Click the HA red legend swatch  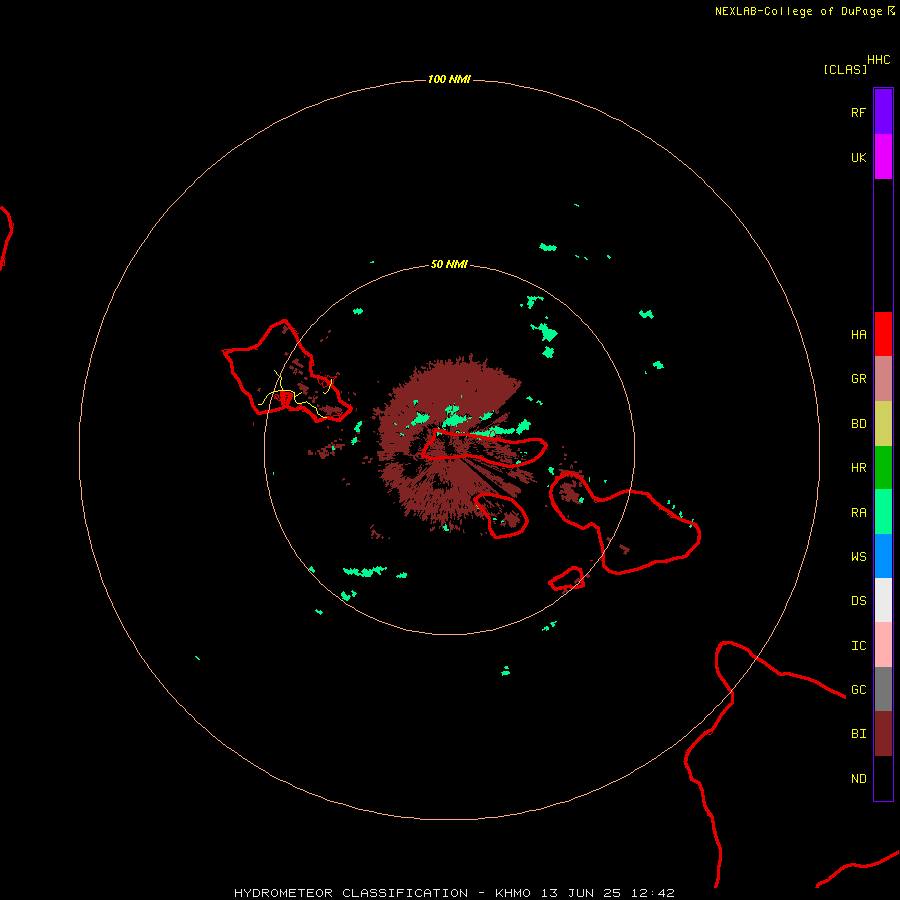pos(883,334)
